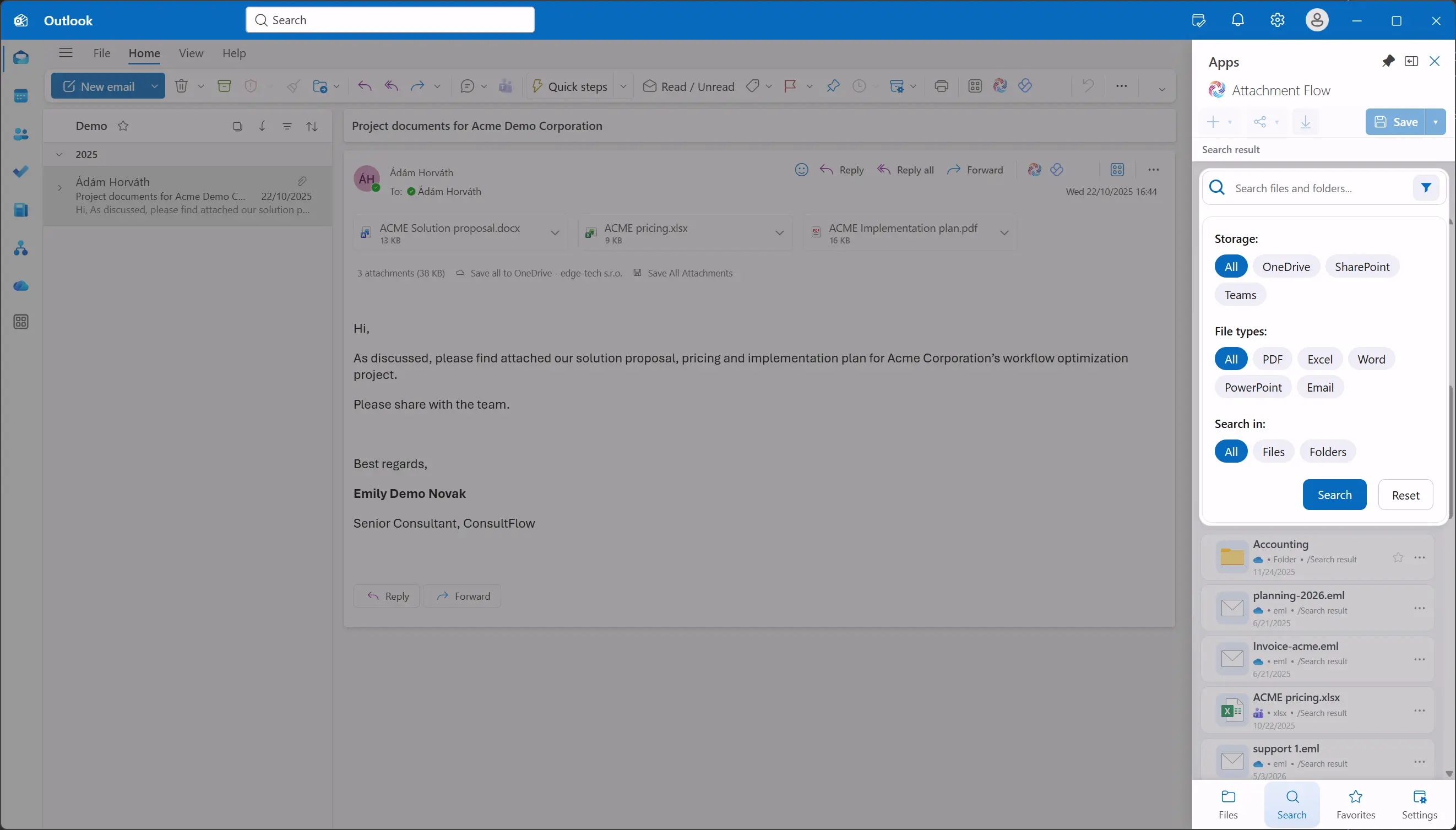The height and width of the screenshot is (830, 1456).
Task: Click the Archive icon in ribbon
Action: [x=225, y=86]
